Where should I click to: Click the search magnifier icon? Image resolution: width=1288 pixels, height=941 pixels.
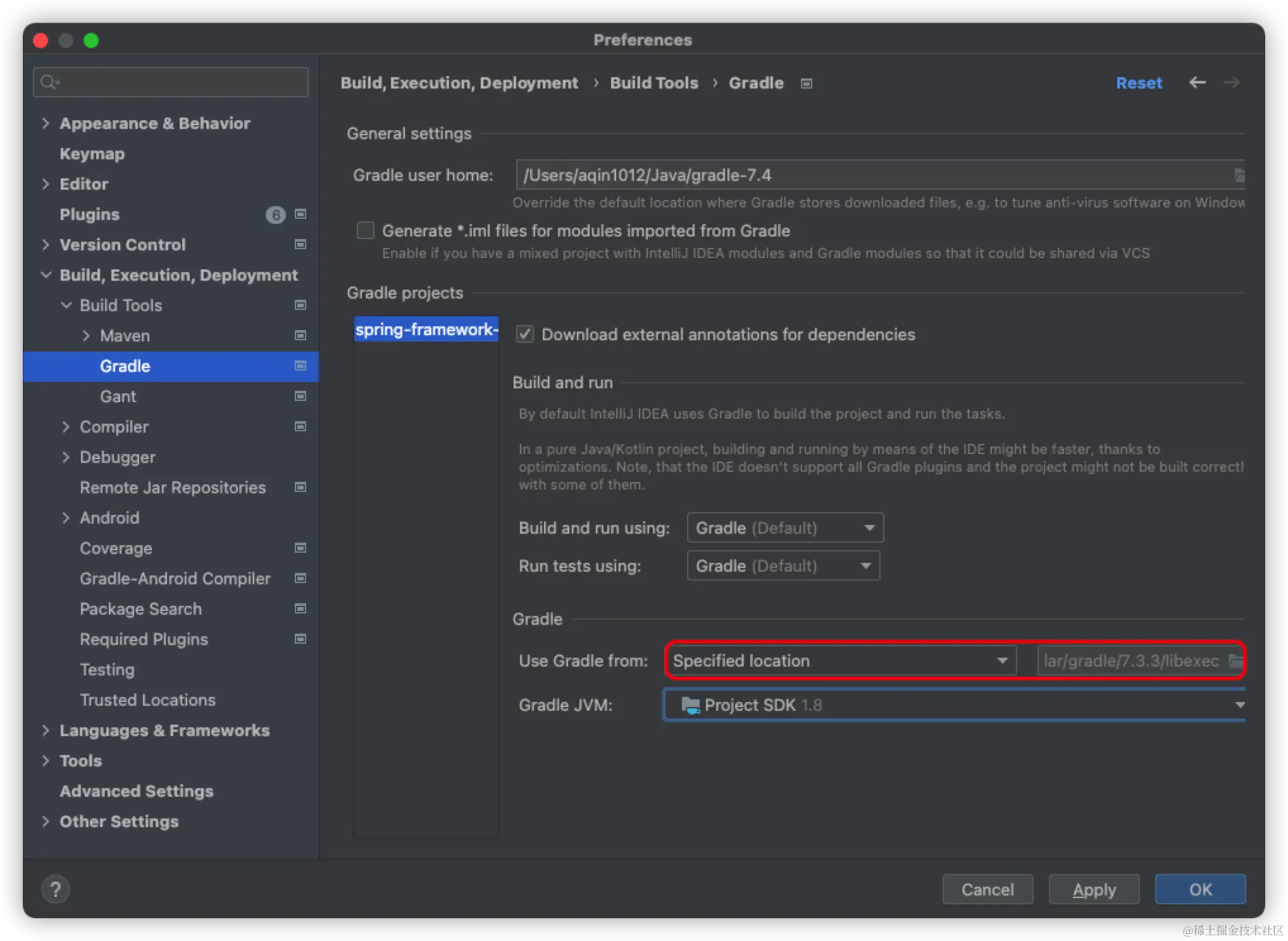click(x=48, y=82)
